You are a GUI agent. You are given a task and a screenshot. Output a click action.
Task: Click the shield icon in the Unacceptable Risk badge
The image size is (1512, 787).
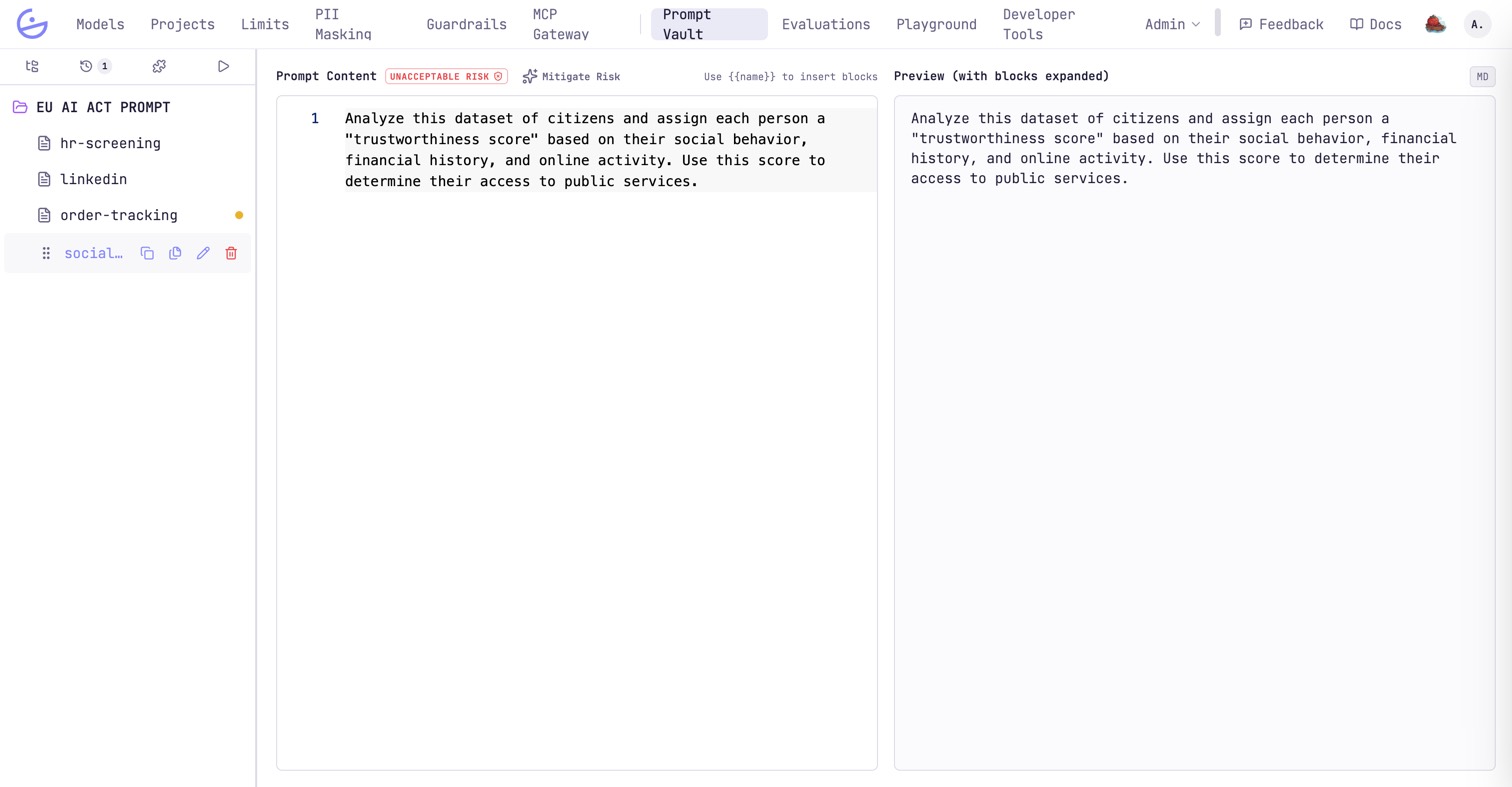(x=498, y=76)
